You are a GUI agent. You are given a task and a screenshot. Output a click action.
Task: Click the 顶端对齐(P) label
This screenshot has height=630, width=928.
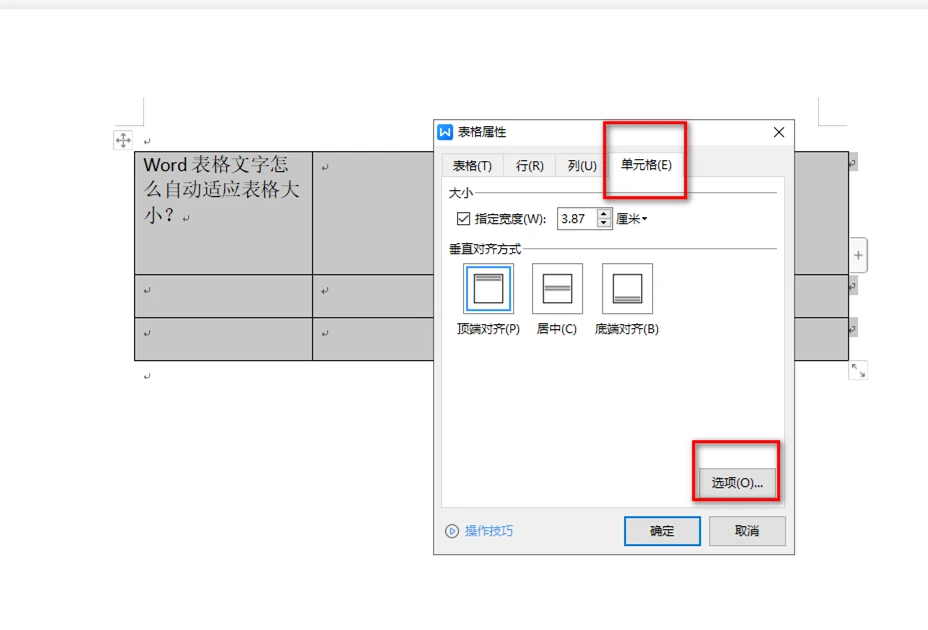point(488,329)
